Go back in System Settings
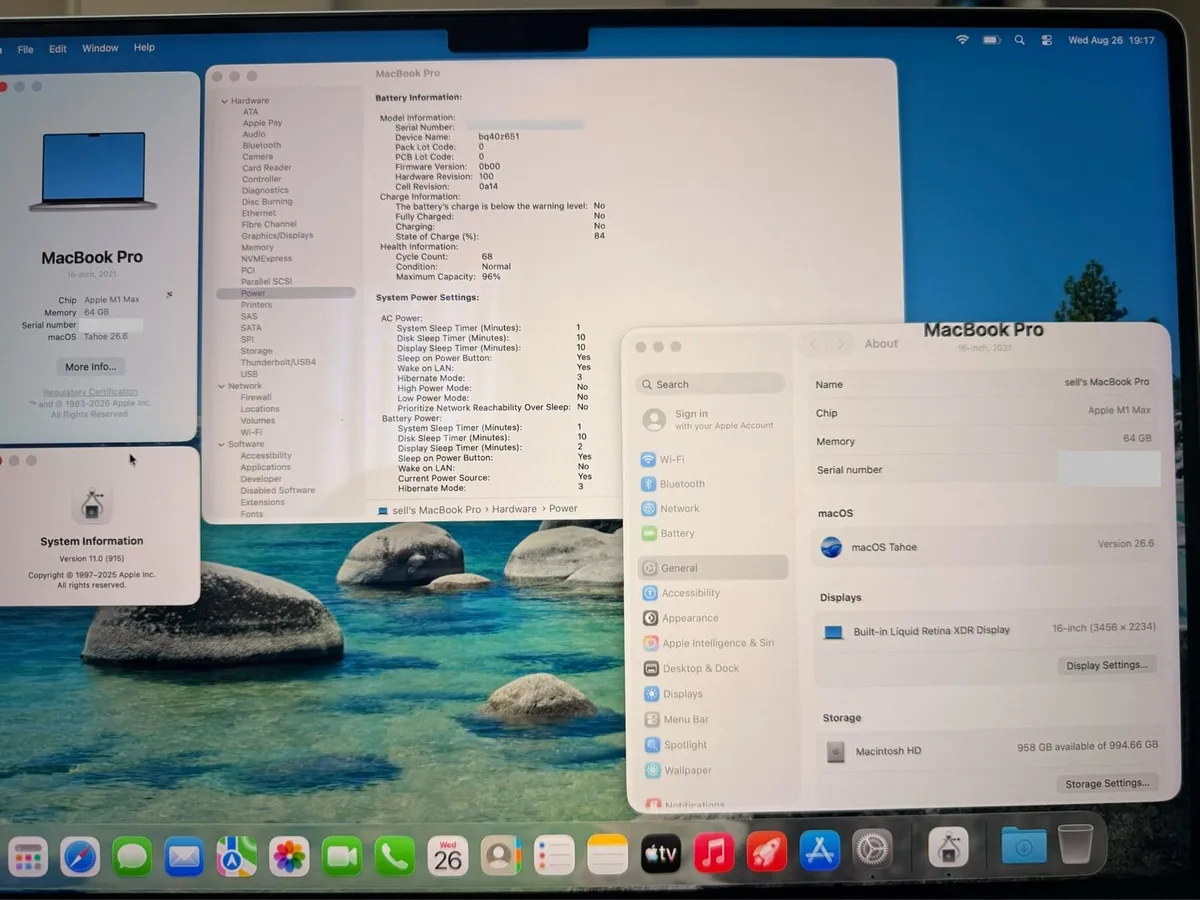 pyautogui.click(x=812, y=344)
